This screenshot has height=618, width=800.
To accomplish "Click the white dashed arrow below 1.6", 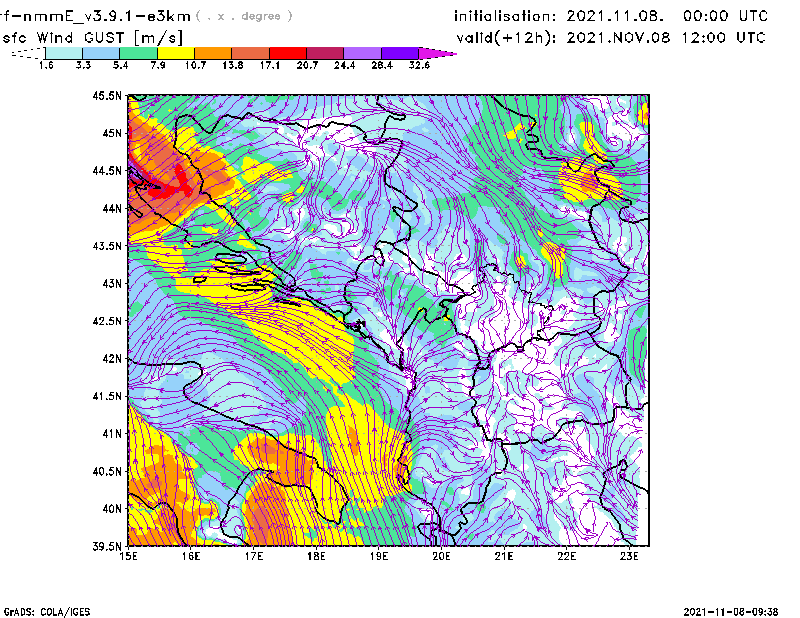I will click(28, 53).
